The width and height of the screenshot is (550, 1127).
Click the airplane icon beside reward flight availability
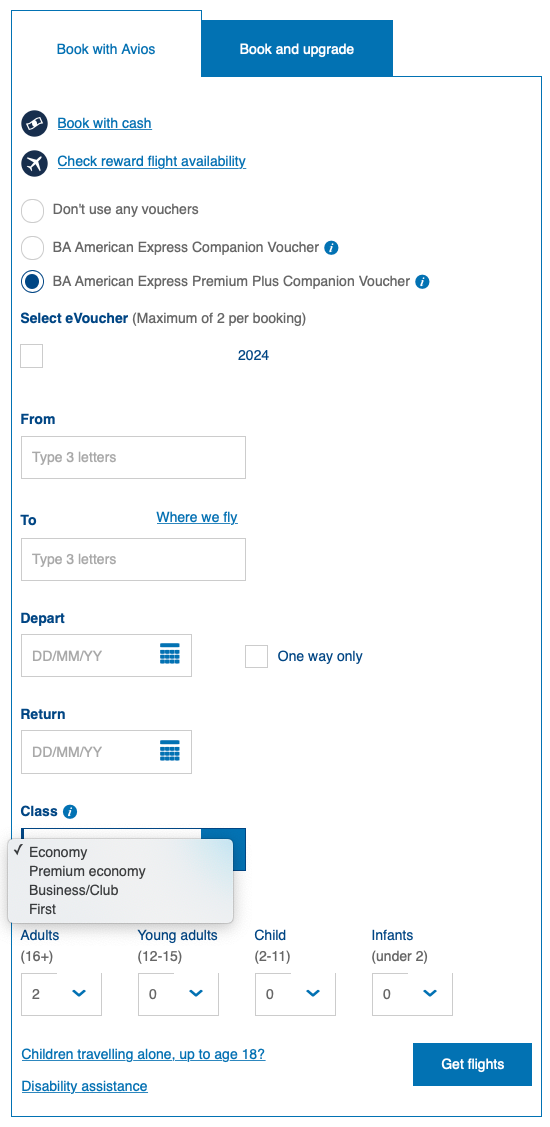pyautogui.click(x=35, y=162)
